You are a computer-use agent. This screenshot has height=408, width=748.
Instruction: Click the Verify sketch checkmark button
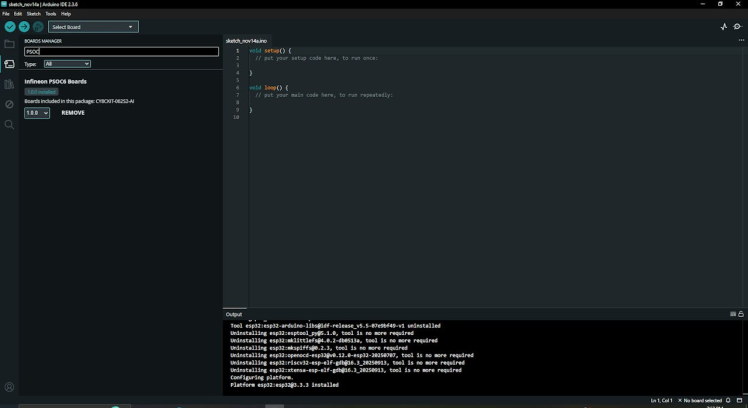tap(10, 27)
